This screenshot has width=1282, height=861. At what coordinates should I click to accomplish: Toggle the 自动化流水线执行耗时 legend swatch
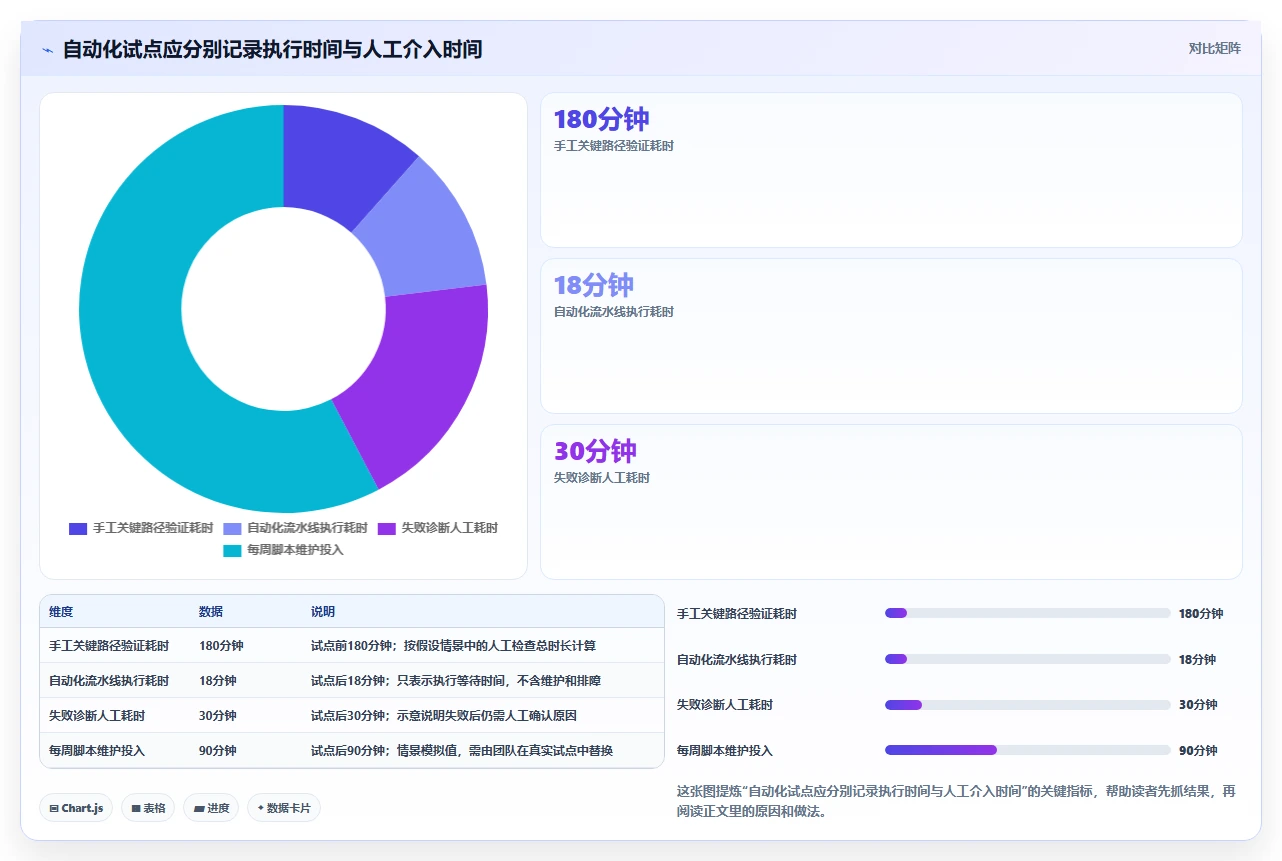click(x=232, y=528)
